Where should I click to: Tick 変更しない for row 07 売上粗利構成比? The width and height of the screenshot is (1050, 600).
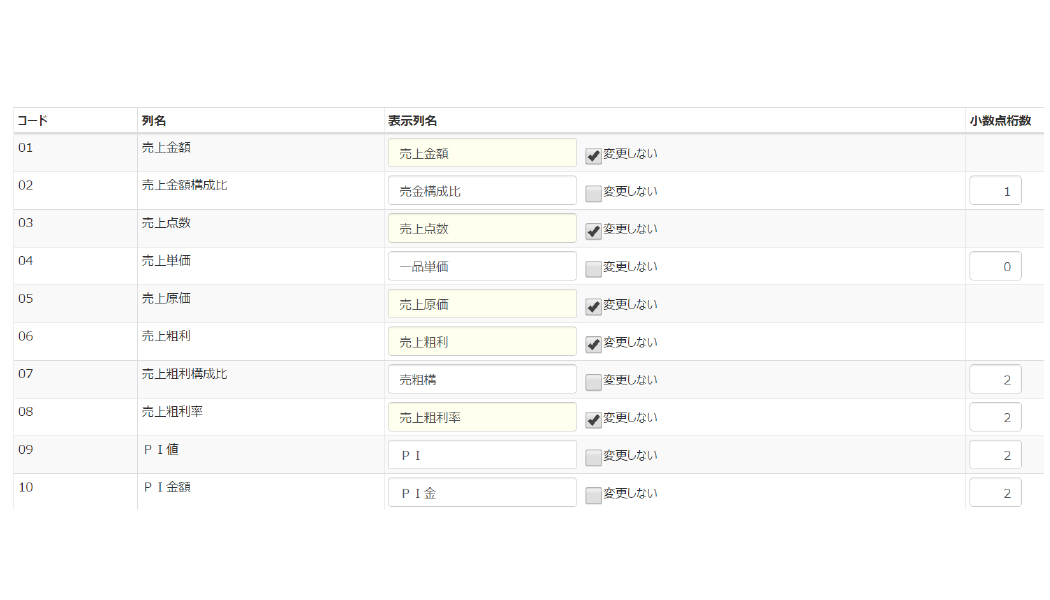pos(593,382)
